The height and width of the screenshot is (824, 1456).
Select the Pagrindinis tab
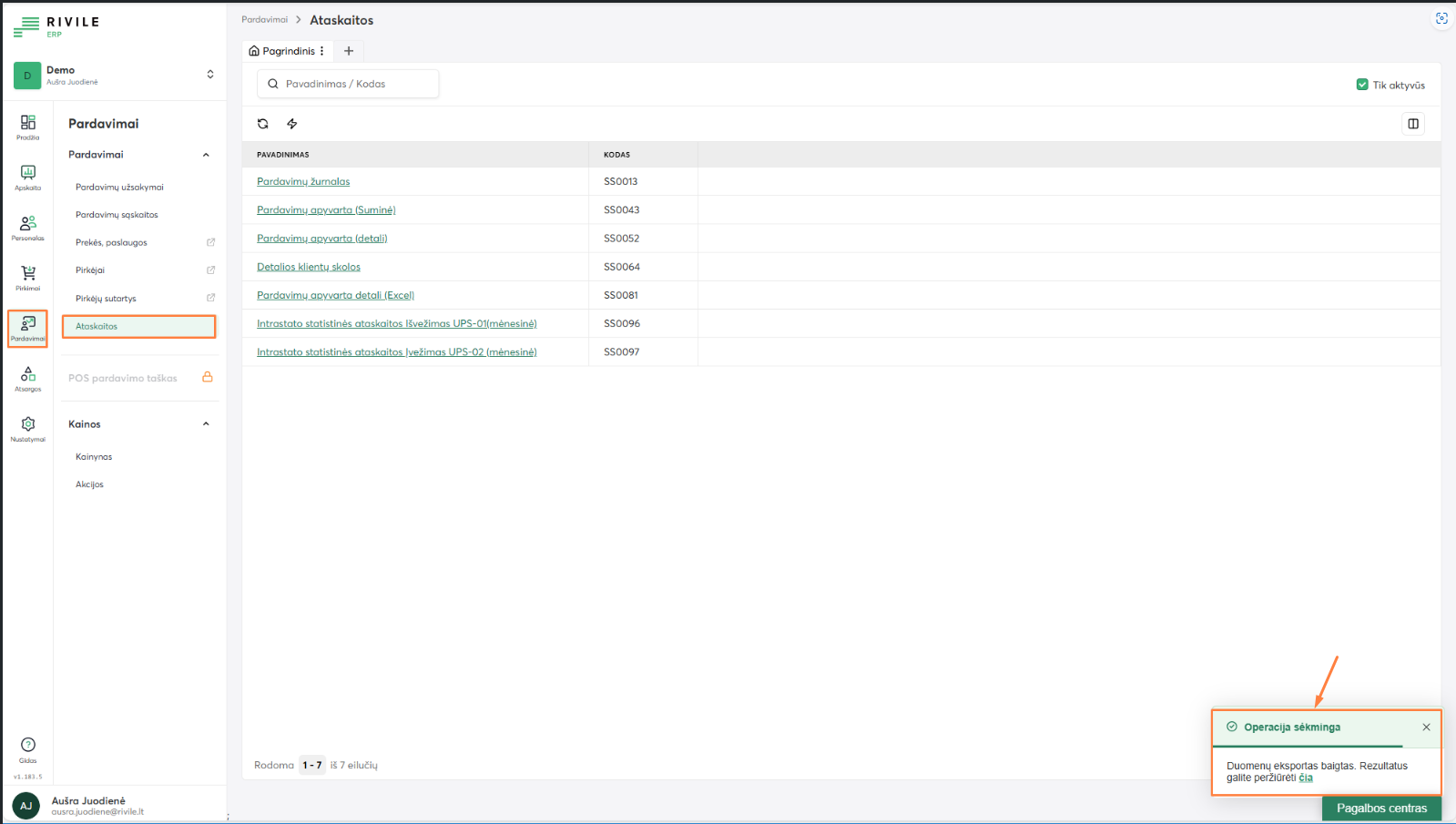coord(282,51)
